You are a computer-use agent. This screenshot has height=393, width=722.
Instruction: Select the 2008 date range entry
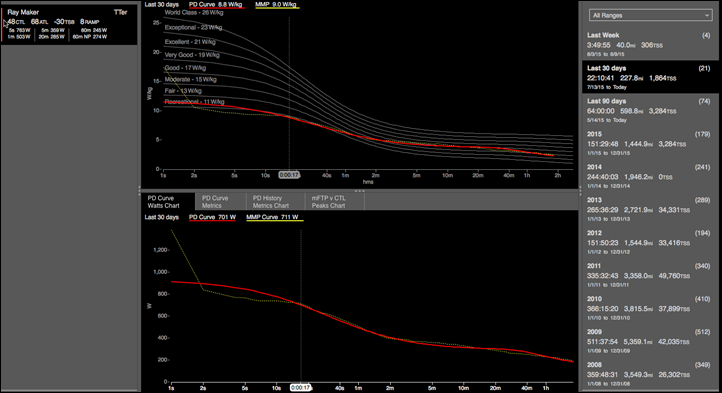pyautogui.click(x=649, y=374)
